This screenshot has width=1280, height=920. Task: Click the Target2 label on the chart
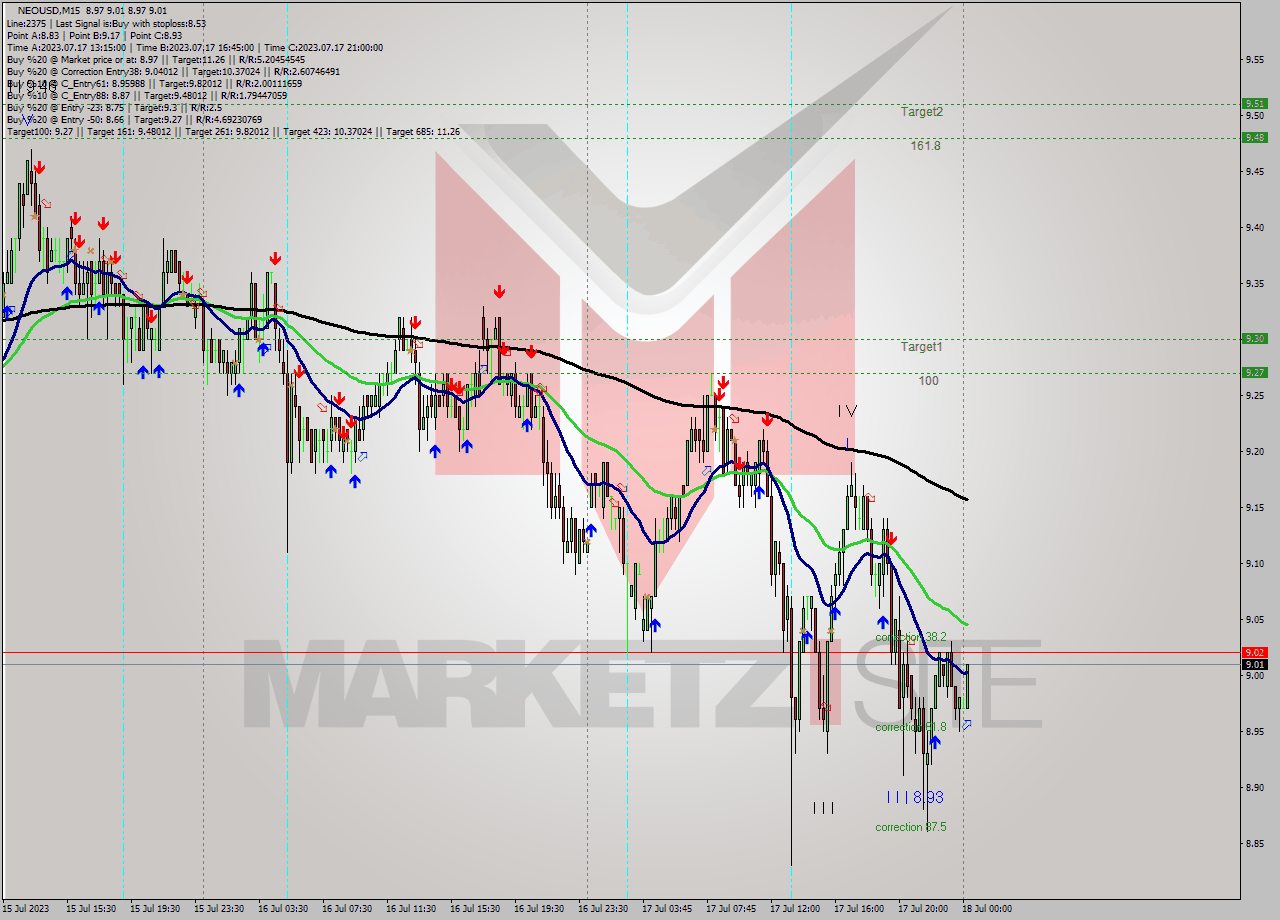[x=921, y=112]
